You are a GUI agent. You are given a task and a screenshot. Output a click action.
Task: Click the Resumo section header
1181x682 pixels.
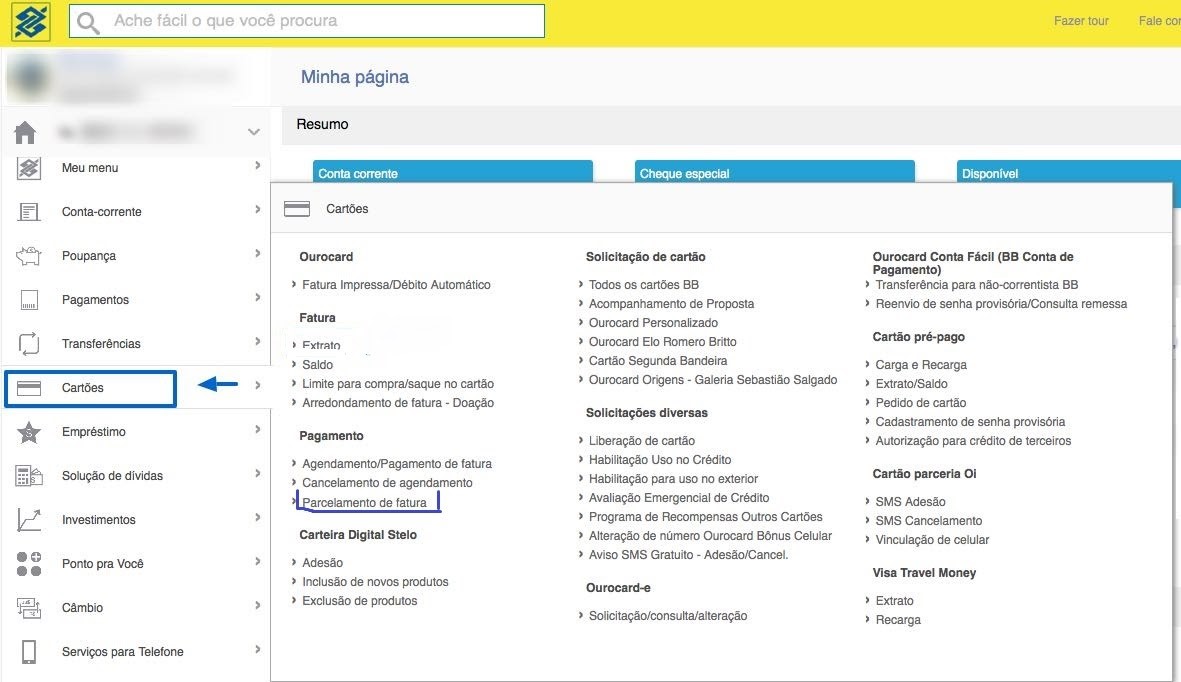coord(322,124)
